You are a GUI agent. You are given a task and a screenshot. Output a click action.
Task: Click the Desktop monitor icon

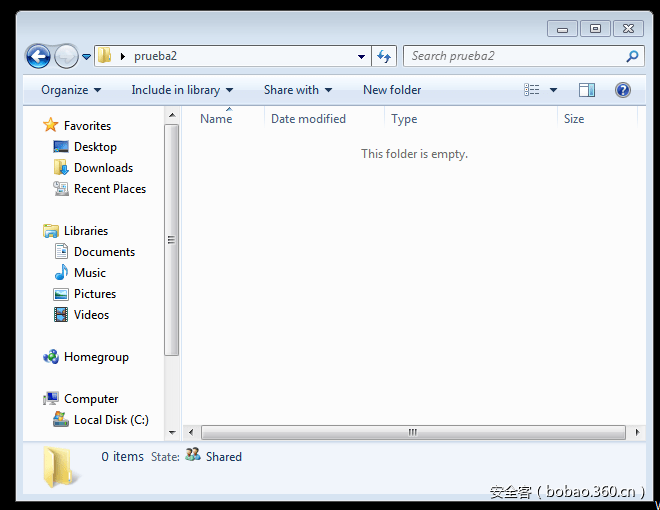[x=61, y=146]
